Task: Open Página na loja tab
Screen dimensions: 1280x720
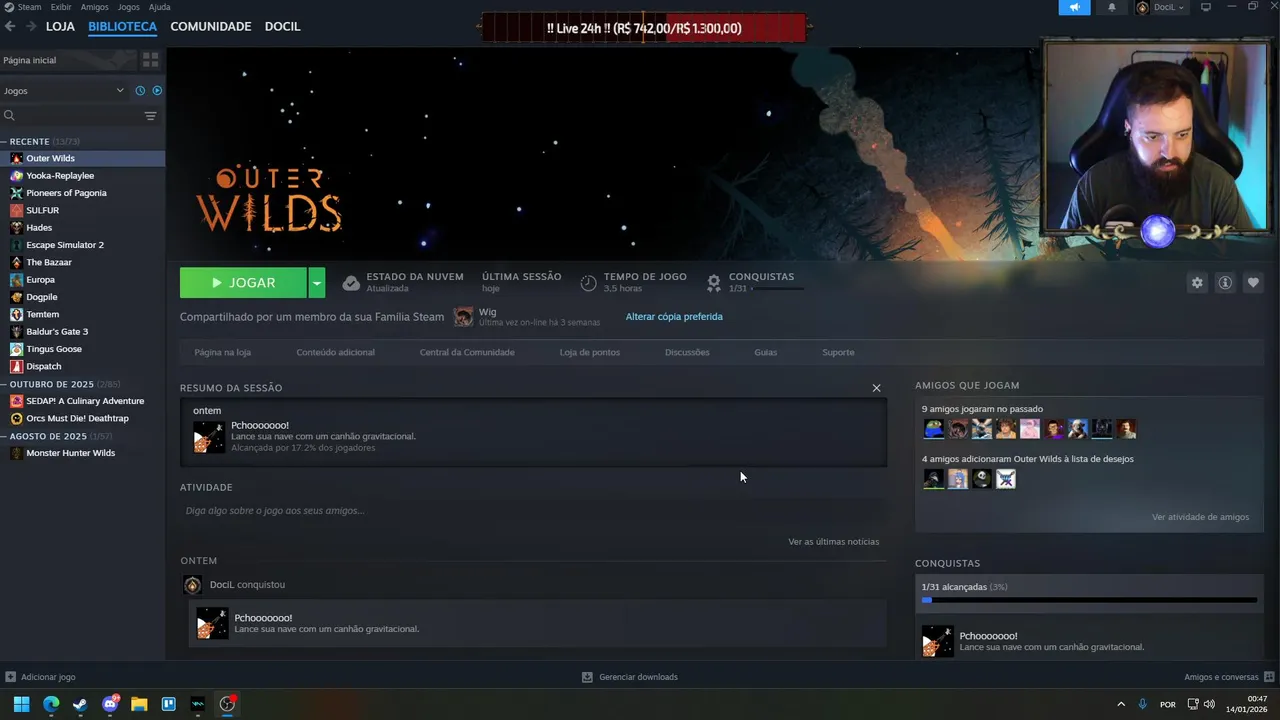Action: click(222, 352)
